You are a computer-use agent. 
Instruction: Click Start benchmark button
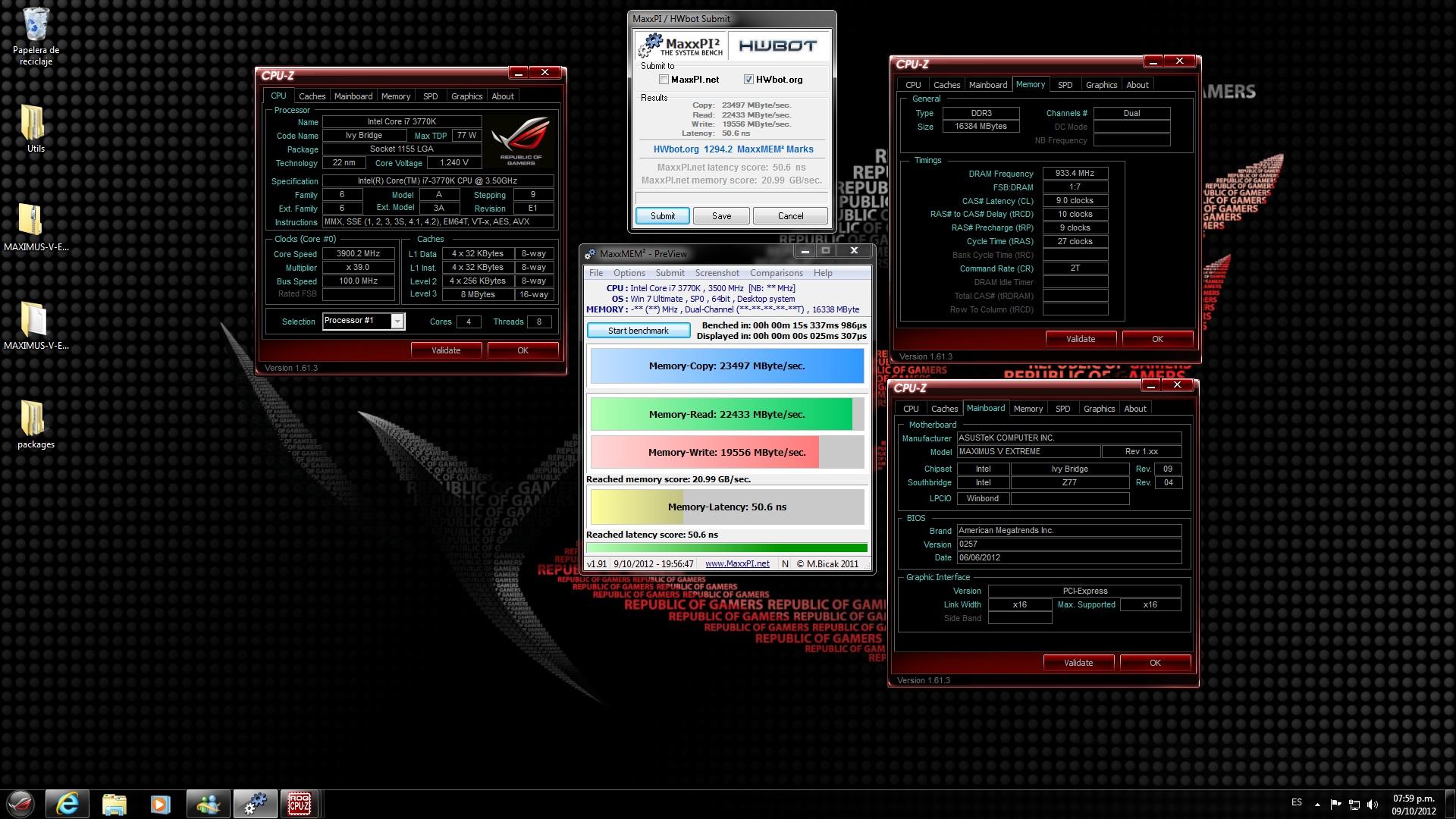click(639, 331)
